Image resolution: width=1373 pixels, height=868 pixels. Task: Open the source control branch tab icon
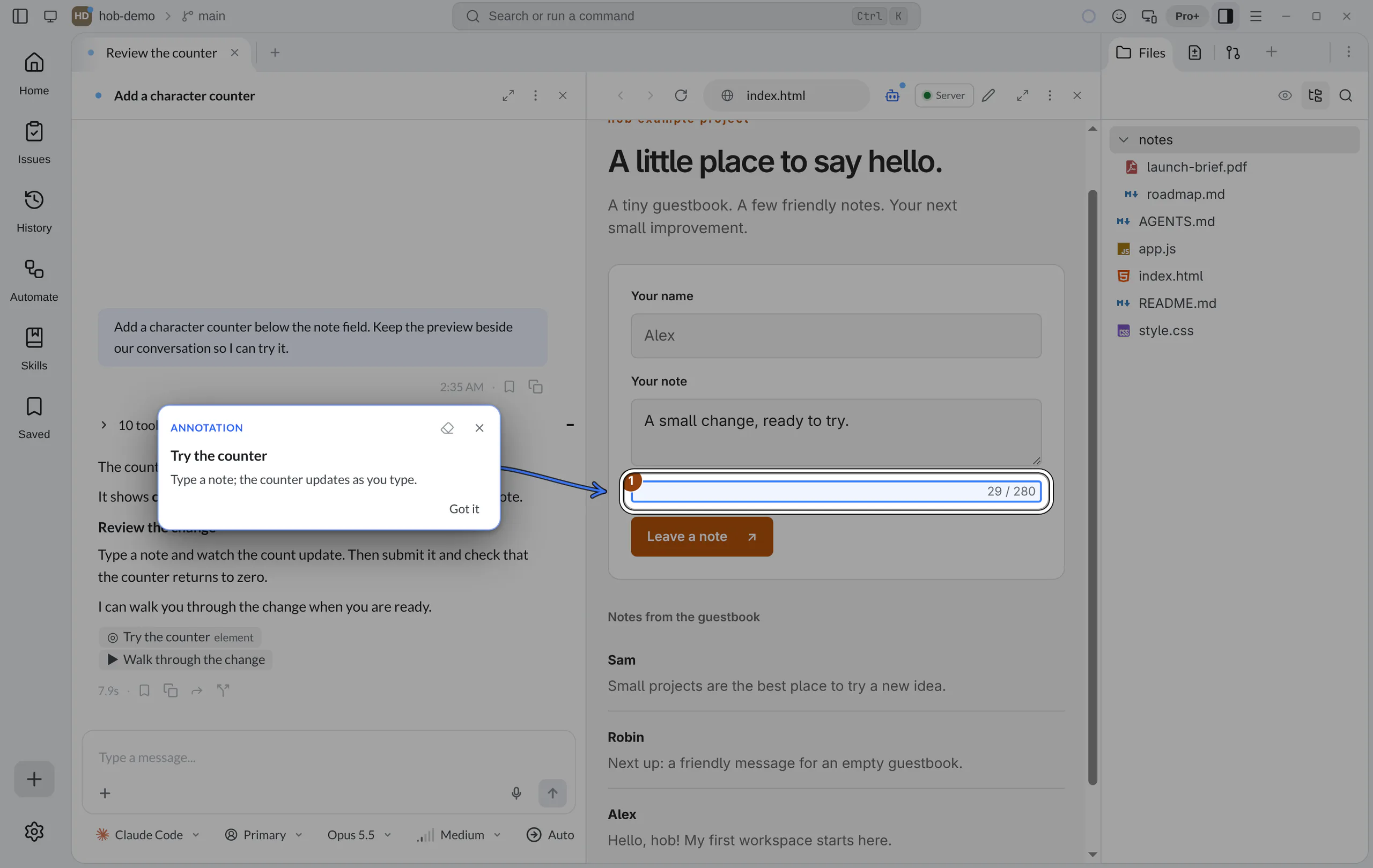[1232, 53]
